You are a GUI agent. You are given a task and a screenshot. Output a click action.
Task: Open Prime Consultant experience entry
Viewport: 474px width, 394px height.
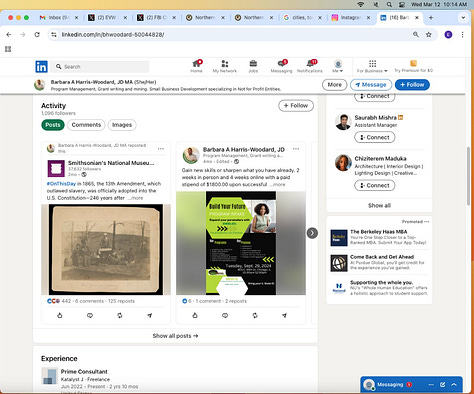click(x=84, y=372)
